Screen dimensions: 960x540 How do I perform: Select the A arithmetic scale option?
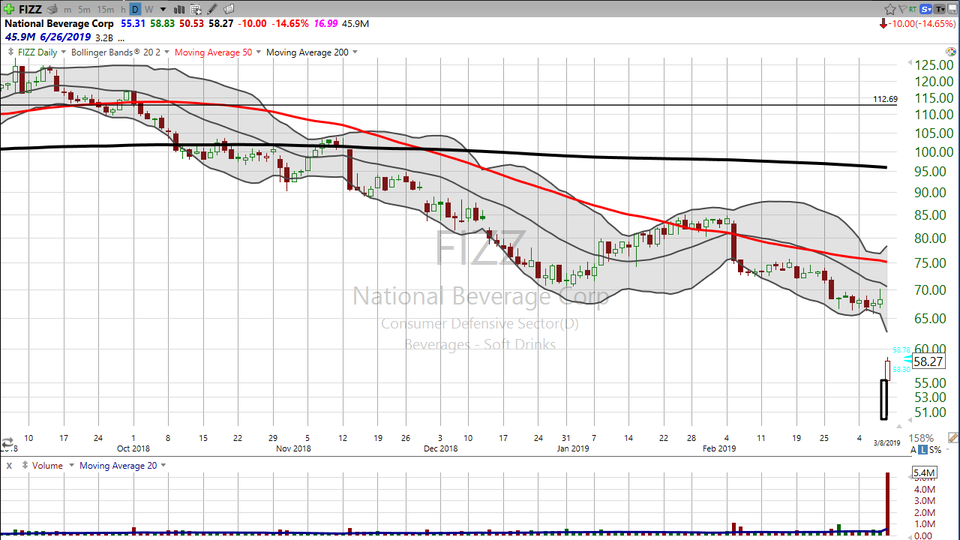(x=914, y=450)
